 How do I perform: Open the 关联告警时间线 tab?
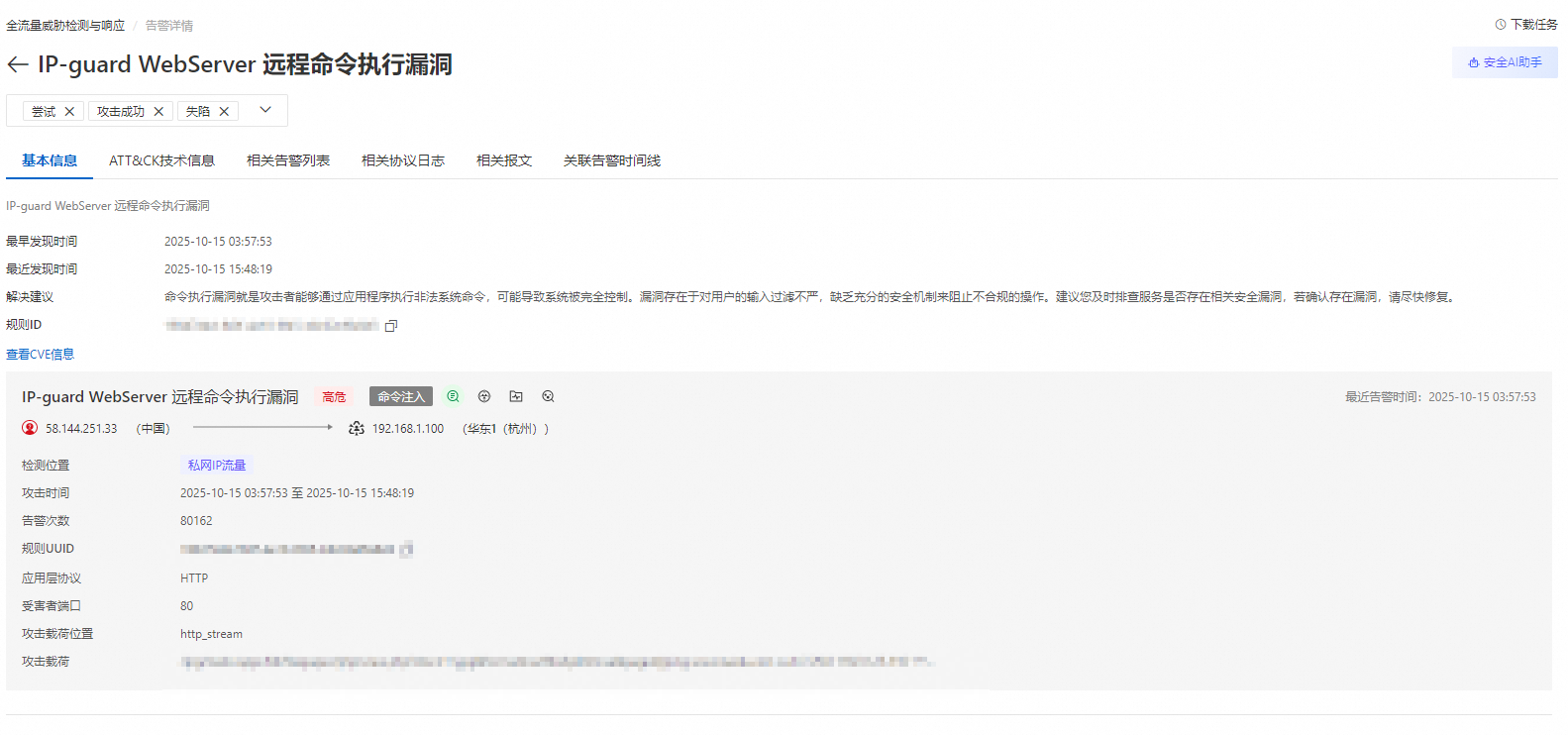tap(612, 160)
